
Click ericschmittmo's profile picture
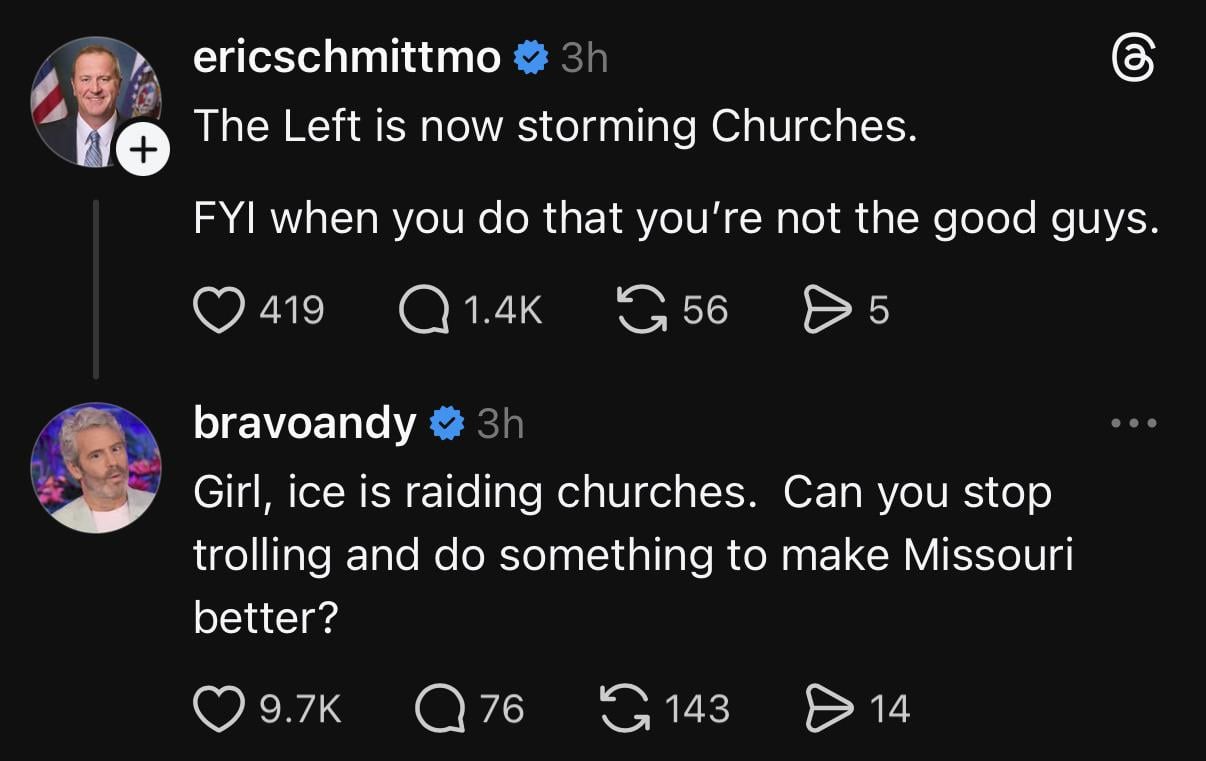tap(95, 100)
